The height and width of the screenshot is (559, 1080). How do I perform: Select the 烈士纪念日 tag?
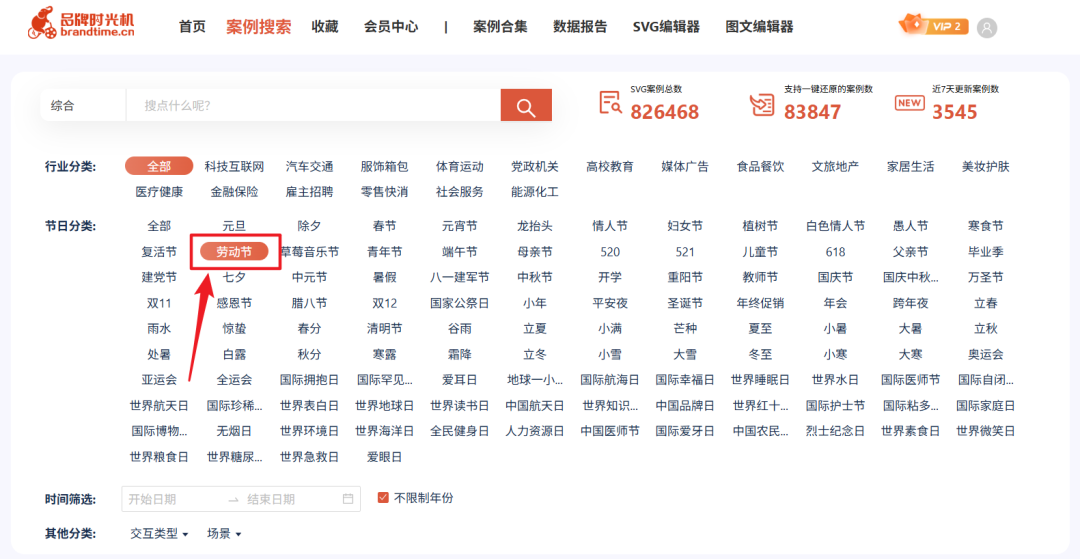click(x=835, y=431)
